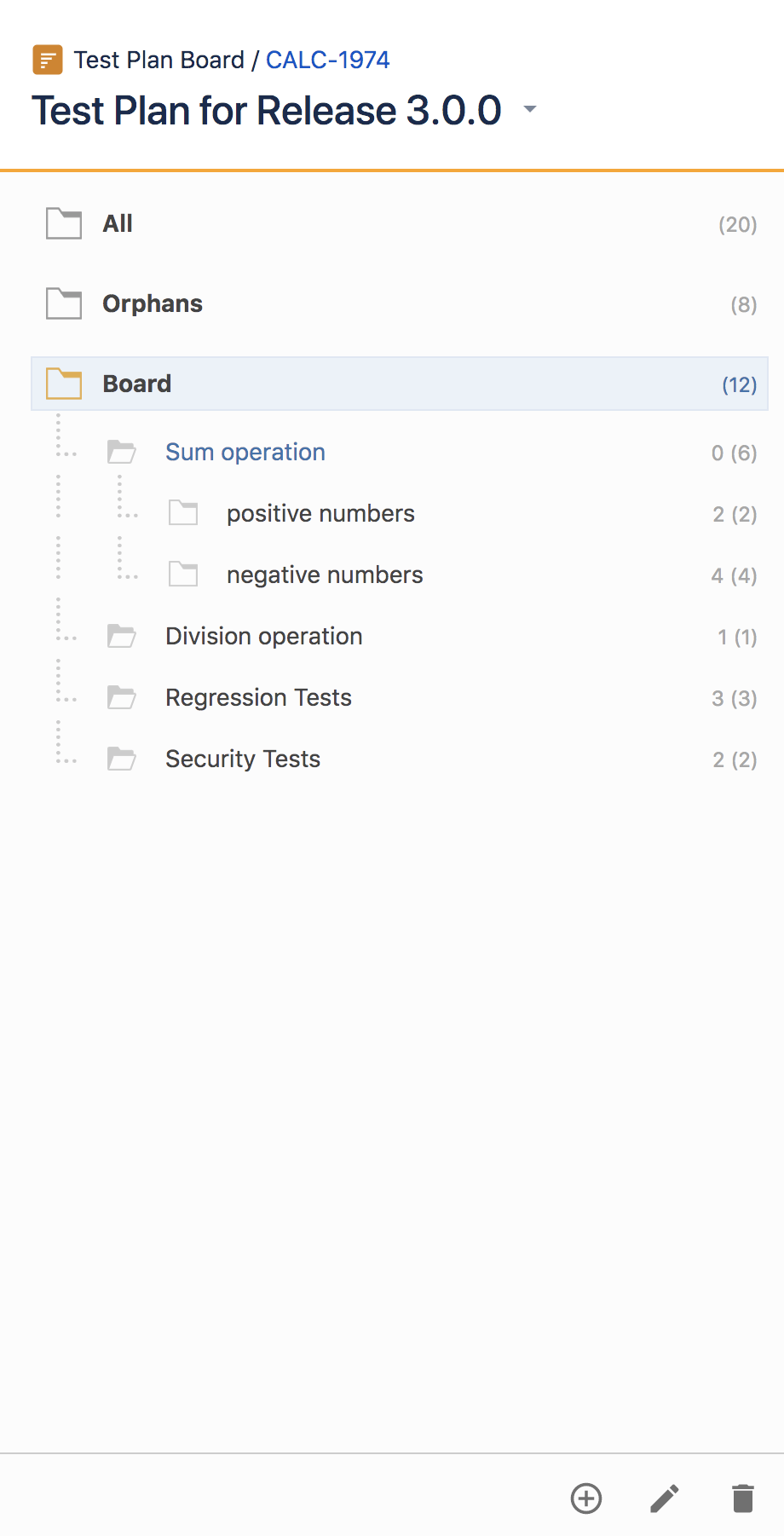The width and height of the screenshot is (784, 1536).
Task: Click the pencil edit icon
Action: click(665, 1498)
